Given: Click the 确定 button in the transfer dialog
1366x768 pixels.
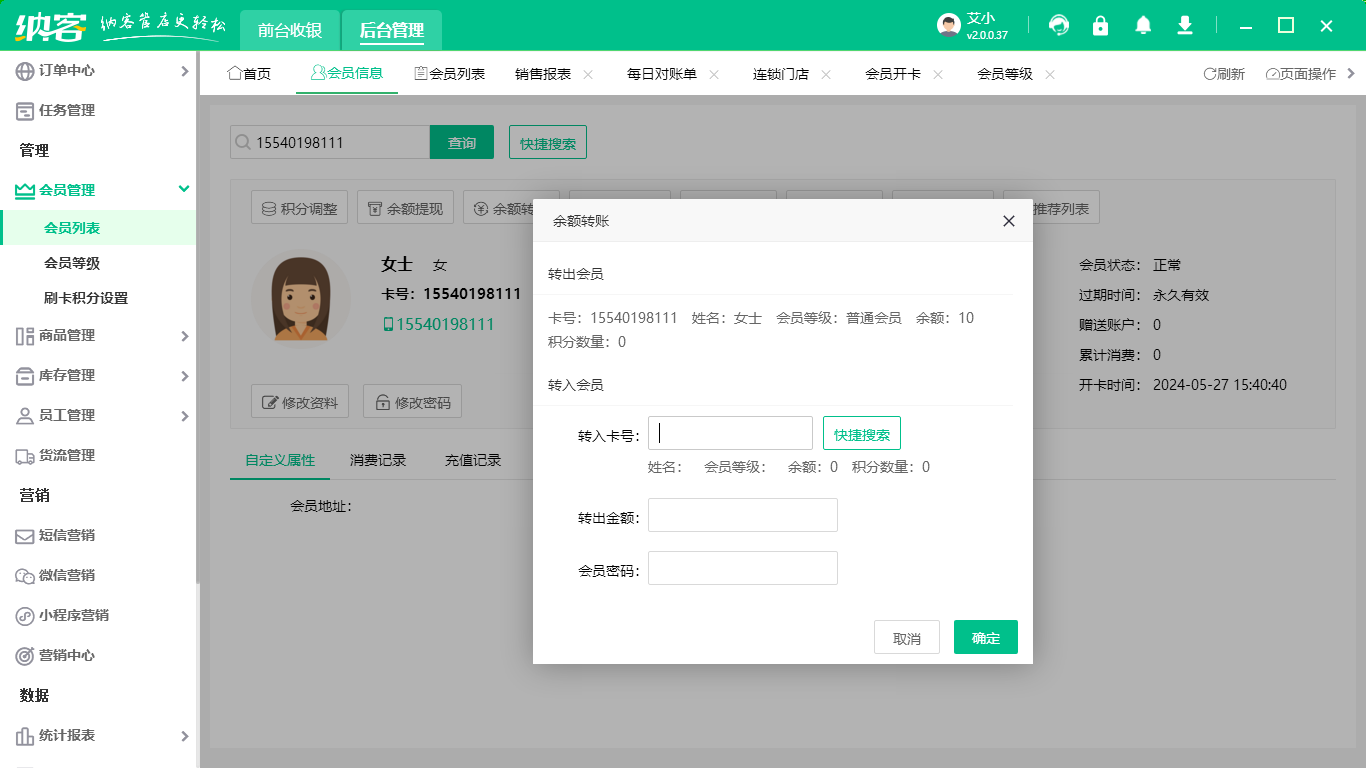Looking at the screenshot, I should pos(985,637).
